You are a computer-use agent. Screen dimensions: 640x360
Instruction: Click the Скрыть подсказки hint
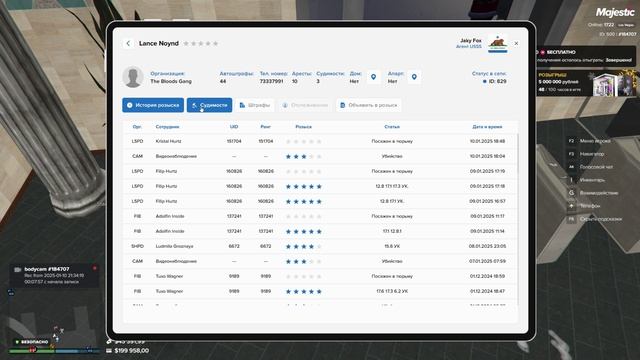point(595,219)
